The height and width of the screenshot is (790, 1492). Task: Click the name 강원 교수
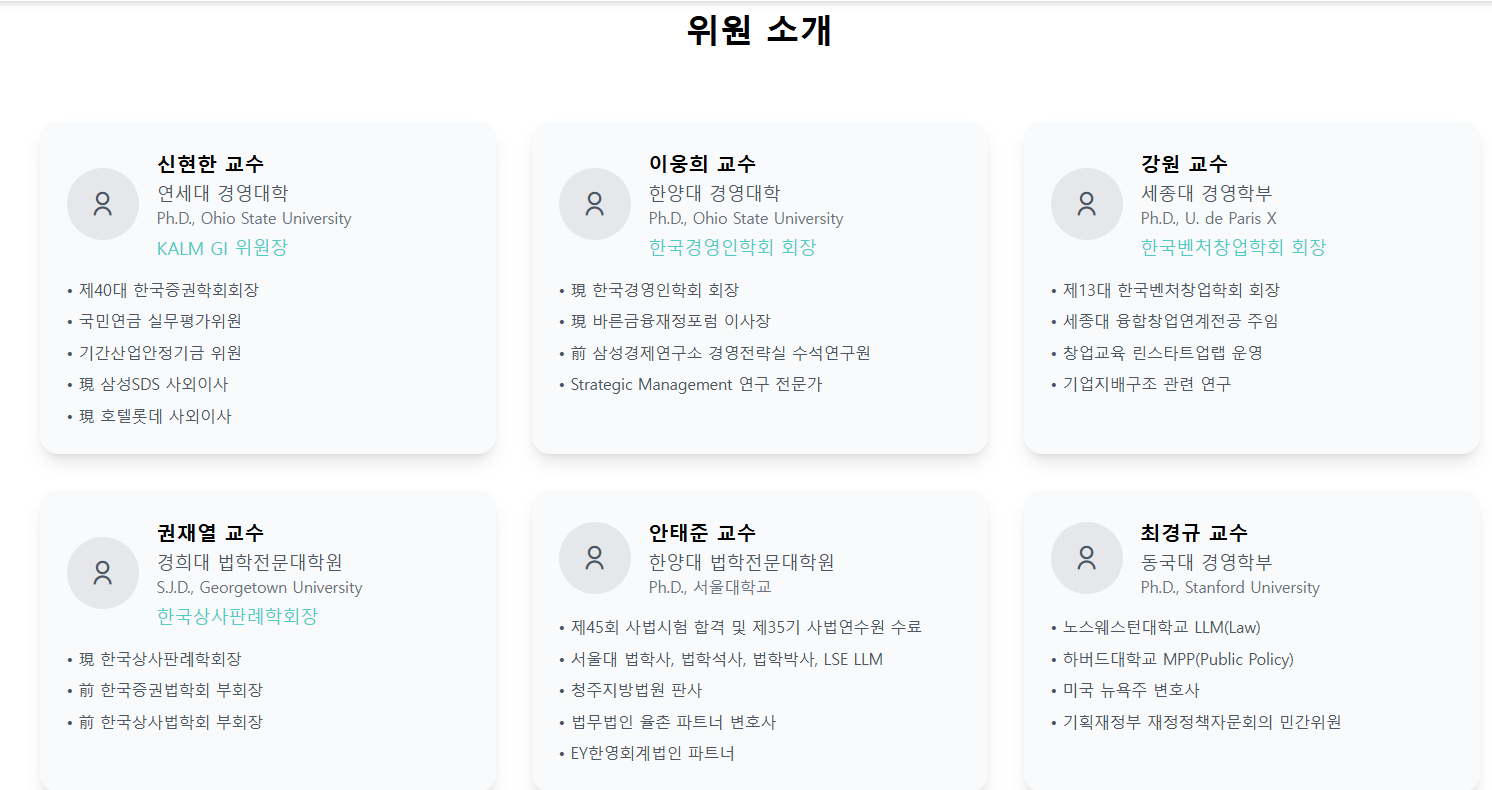[1185, 164]
